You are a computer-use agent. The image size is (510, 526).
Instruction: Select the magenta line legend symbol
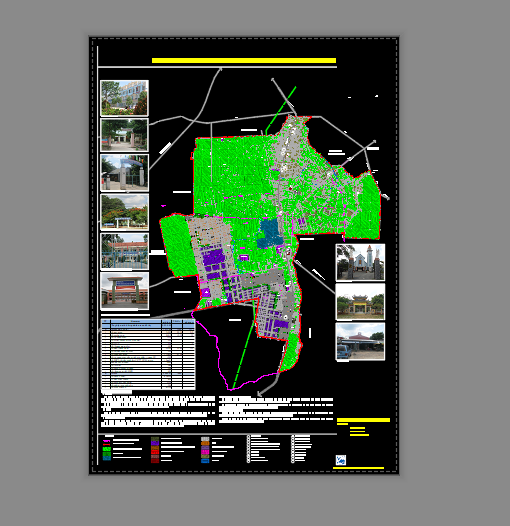[x=106, y=441]
